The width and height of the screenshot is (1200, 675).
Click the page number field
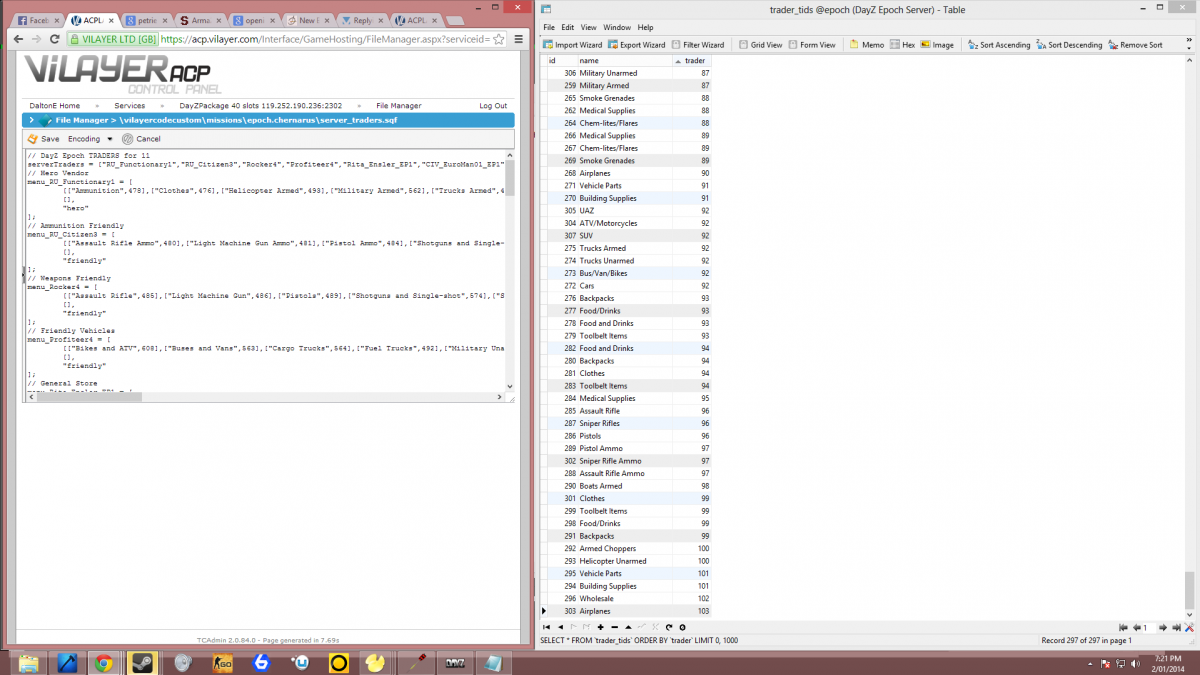pos(1150,627)
